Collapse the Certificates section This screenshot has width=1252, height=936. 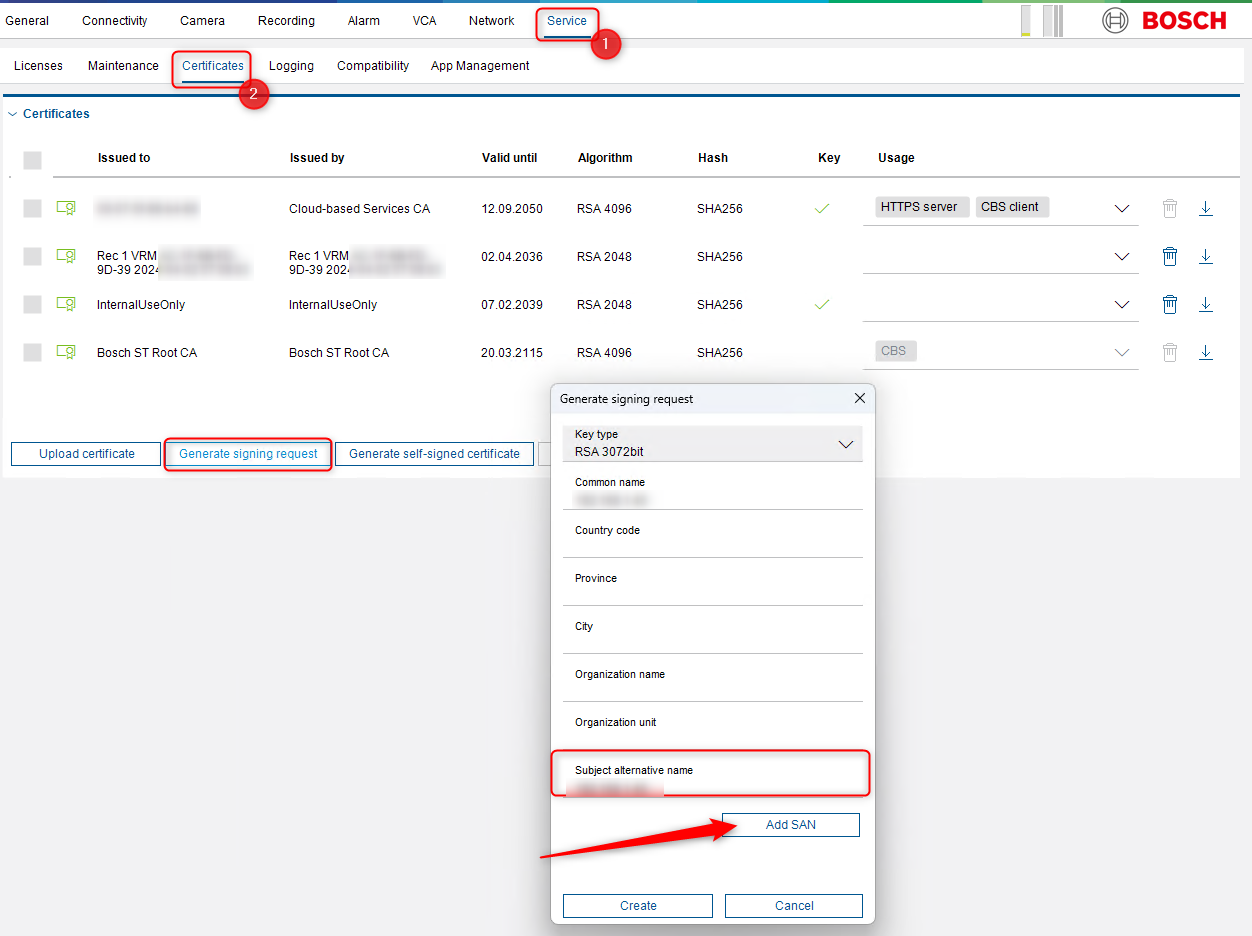pyautogui.click(x=13, y=114)
